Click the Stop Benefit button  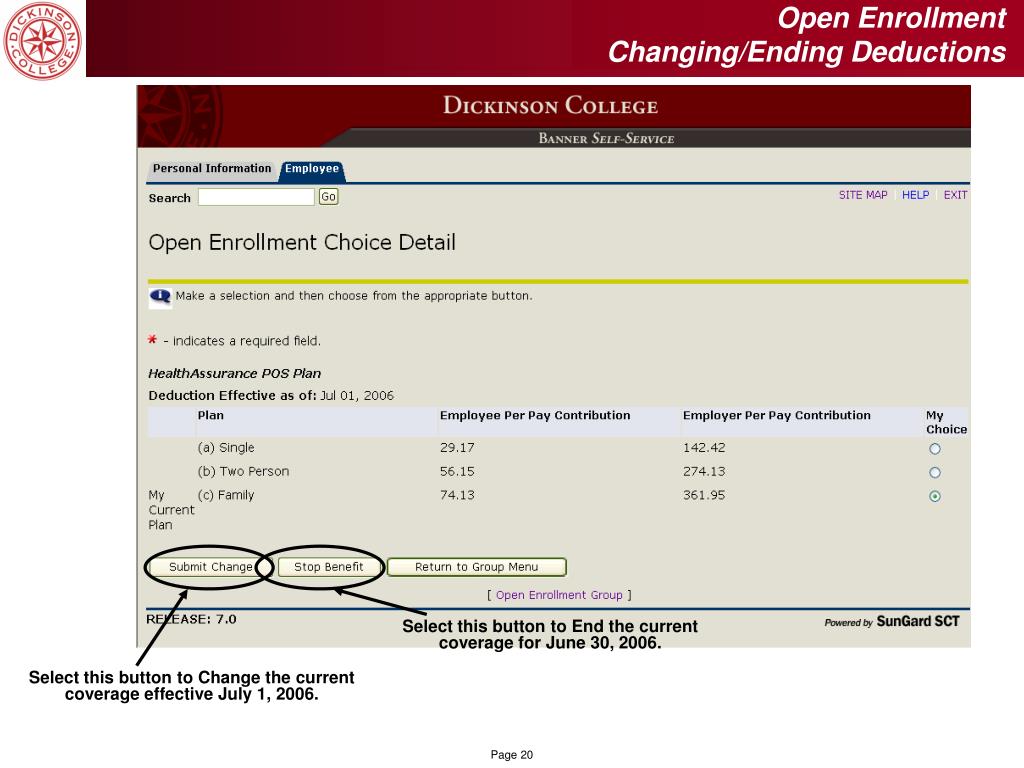click(328, 567)
